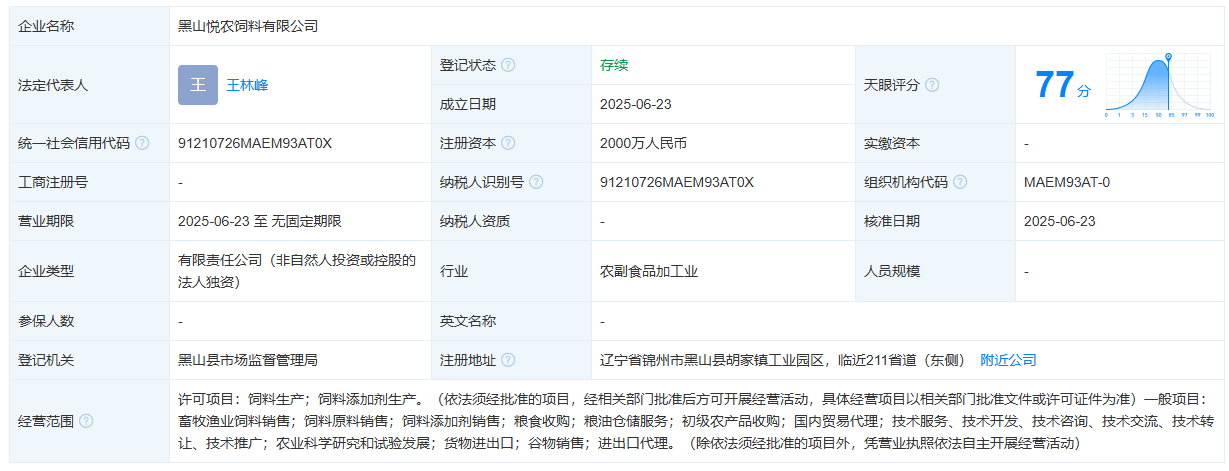Image resolution: width=1229 pixels, height=471 pixels.
Task: Click the score distribution curve chart
Action: 1159,85
